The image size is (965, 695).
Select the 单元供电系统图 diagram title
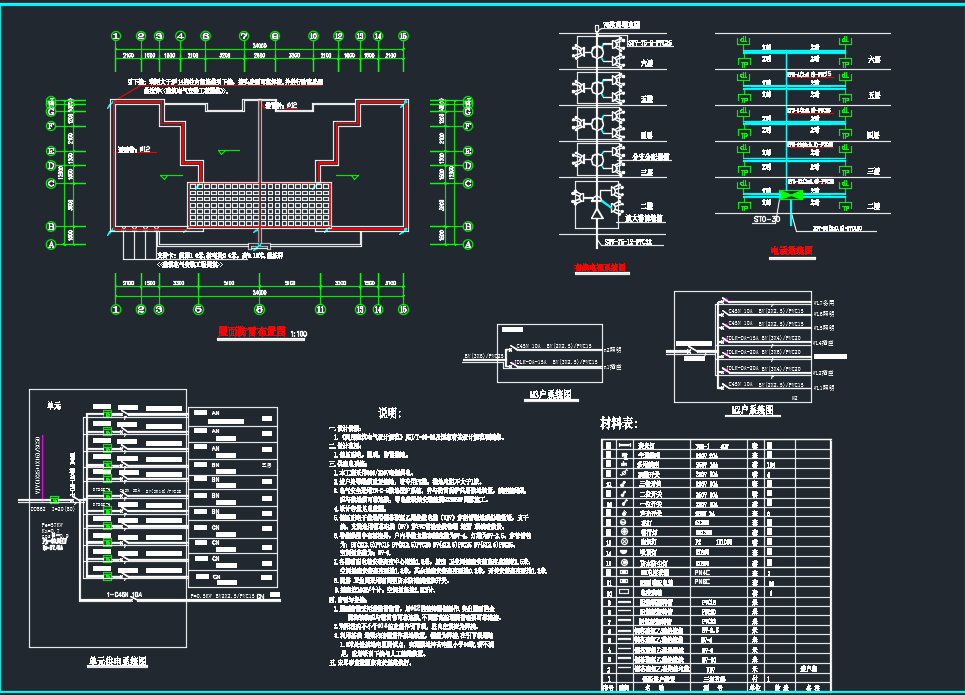click(x=118, y=661)
